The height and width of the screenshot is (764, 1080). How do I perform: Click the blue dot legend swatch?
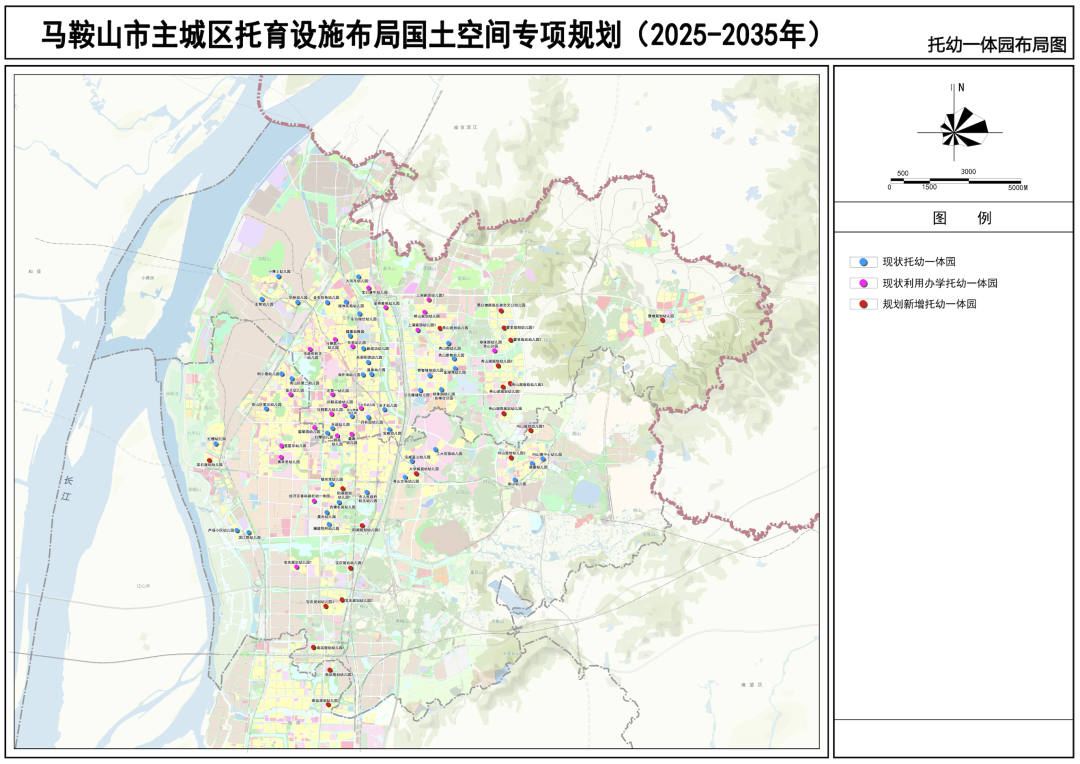point(863,262)
